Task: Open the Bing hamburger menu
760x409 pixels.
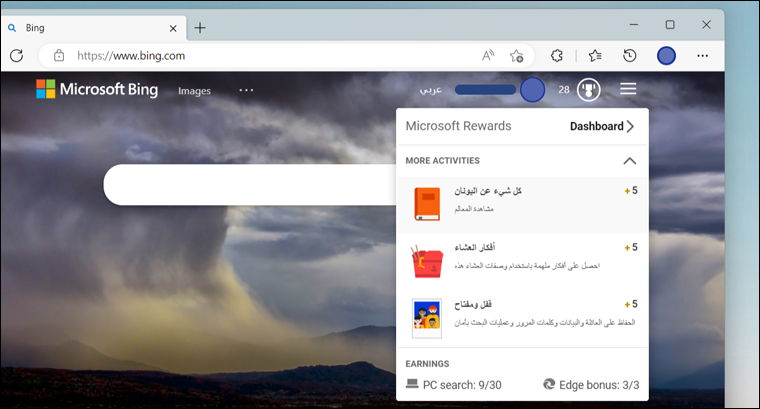Action: point(628,89)
